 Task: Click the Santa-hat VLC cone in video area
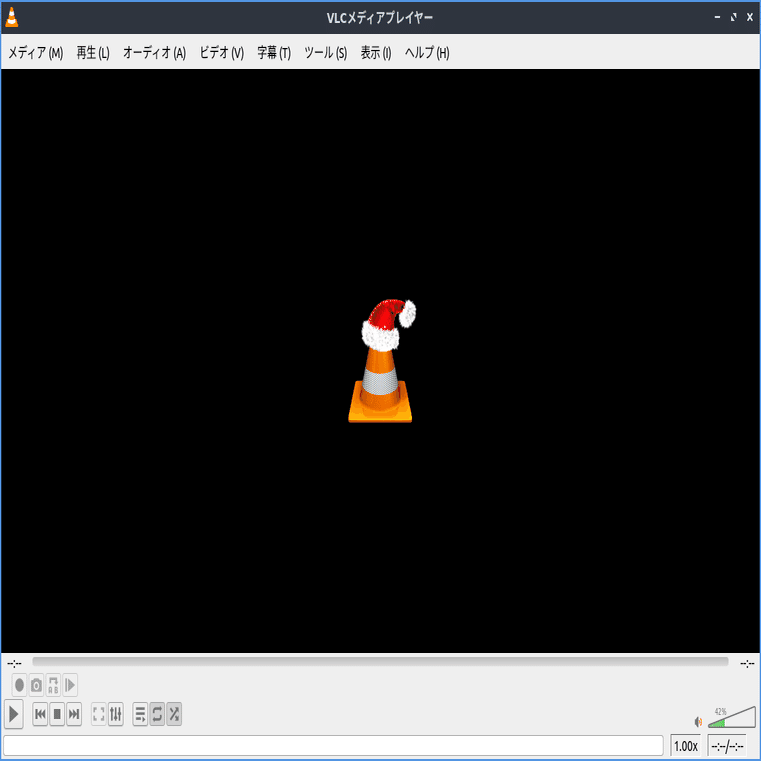tap(381, 361)
